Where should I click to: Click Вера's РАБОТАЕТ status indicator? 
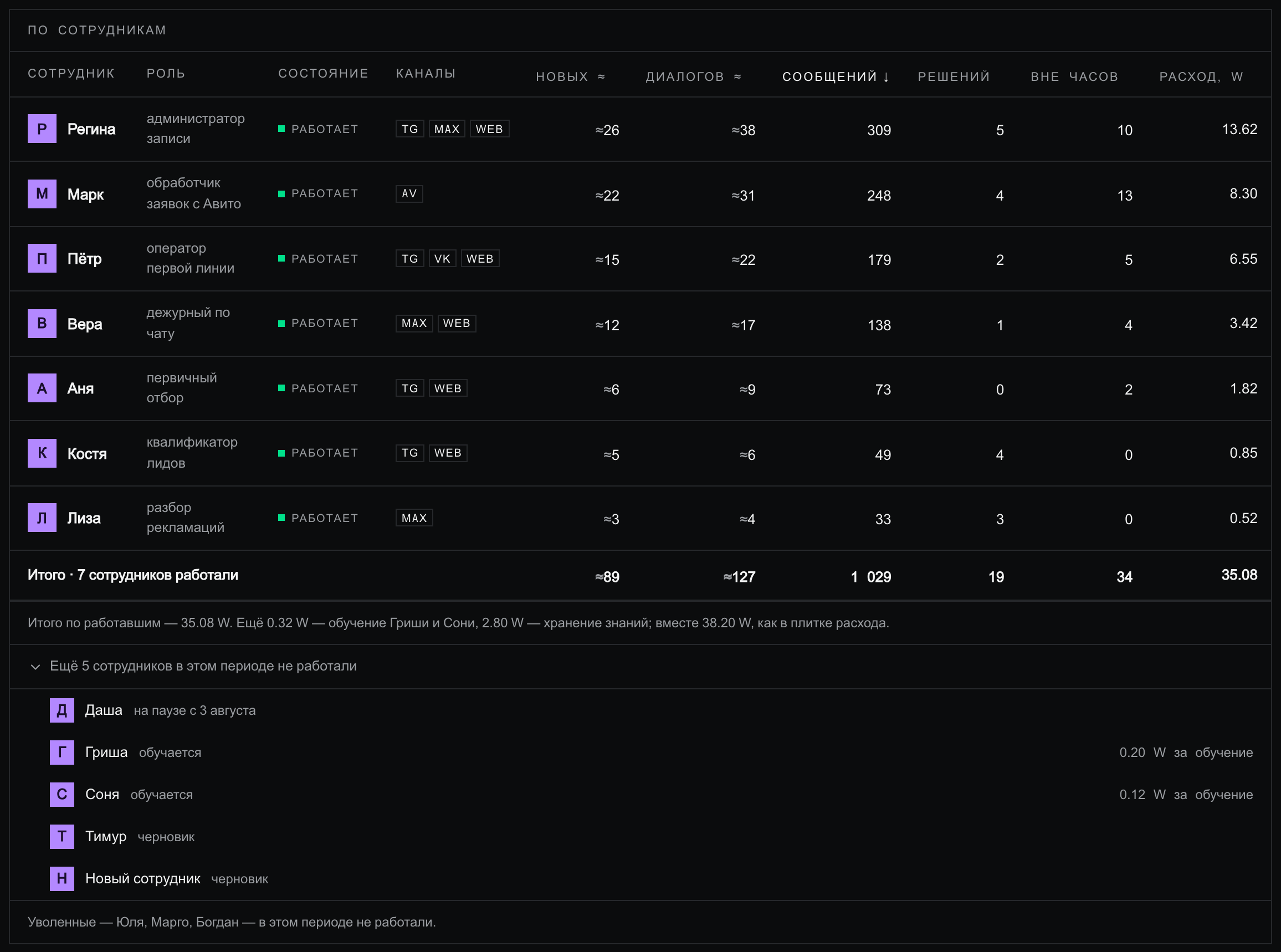[318, 323]
